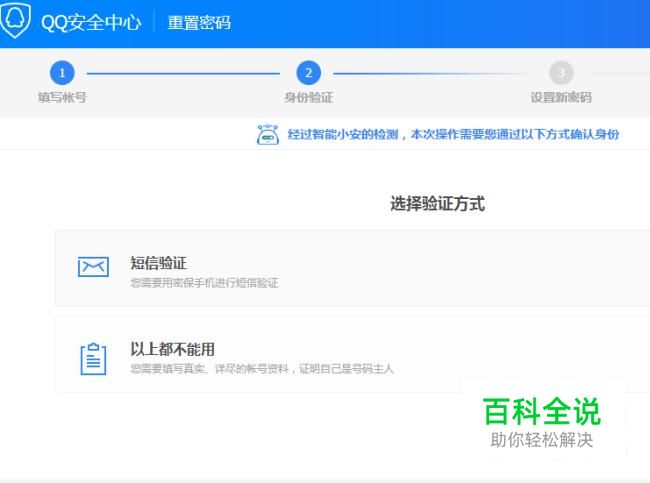
Task: Choose the 以上都不能用 option
Action: [352, 354]
